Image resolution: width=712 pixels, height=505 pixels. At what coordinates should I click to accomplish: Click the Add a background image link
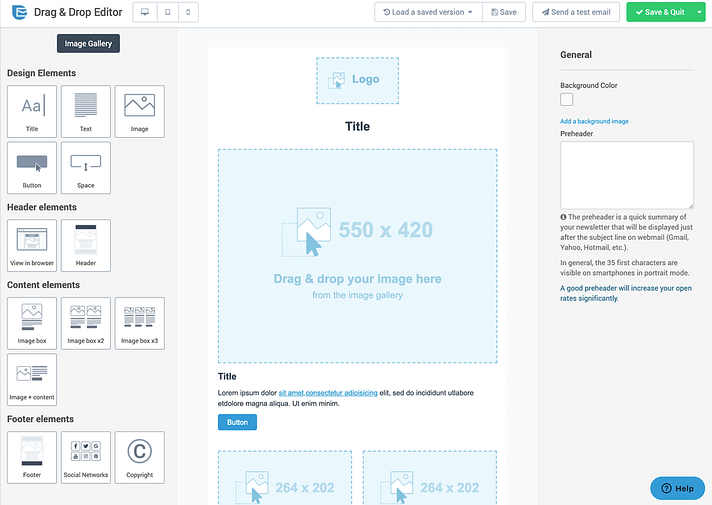pyautogui.click(x=594, y=121)
